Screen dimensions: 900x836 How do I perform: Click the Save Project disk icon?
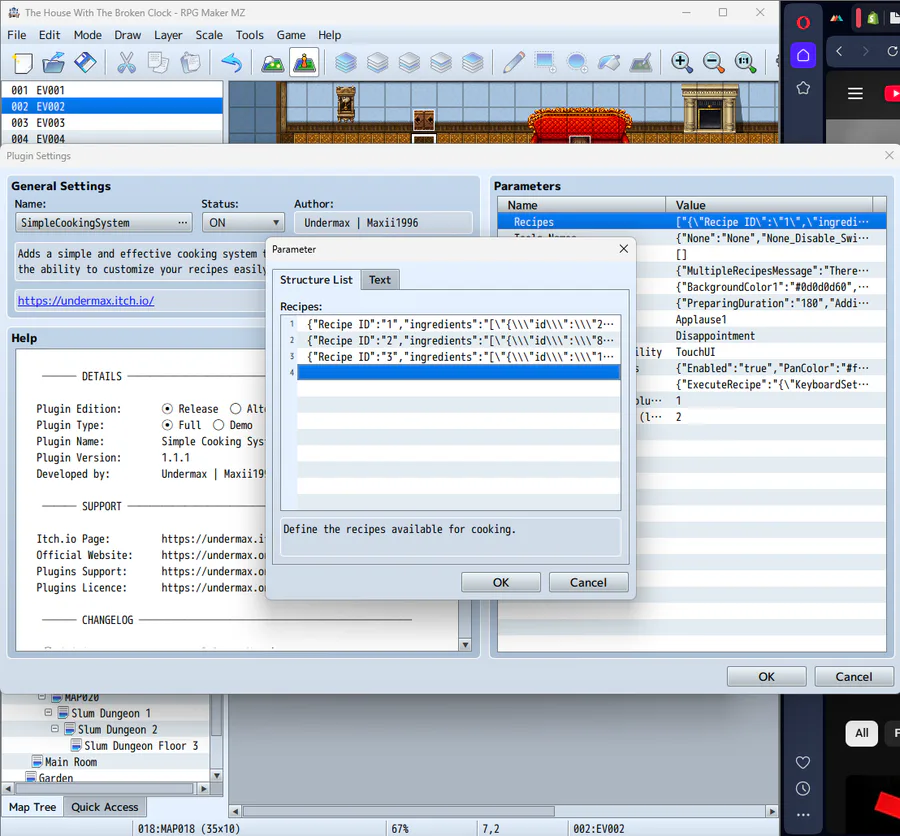pos(86,62)
